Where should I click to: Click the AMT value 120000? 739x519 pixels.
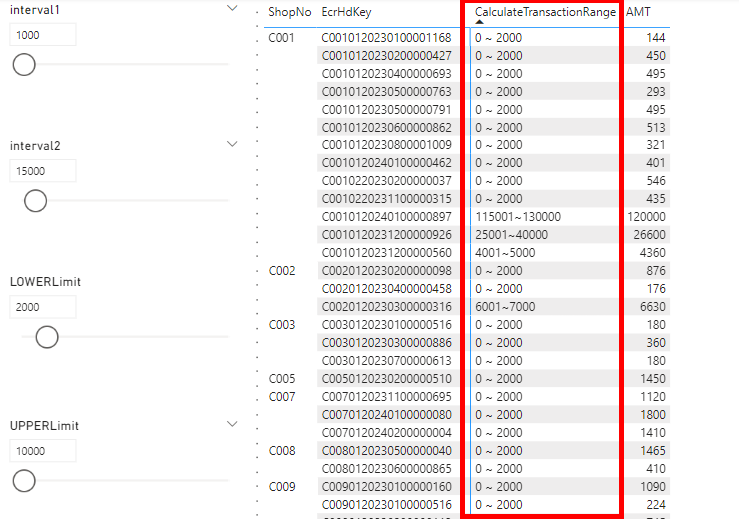click(646, 217)
